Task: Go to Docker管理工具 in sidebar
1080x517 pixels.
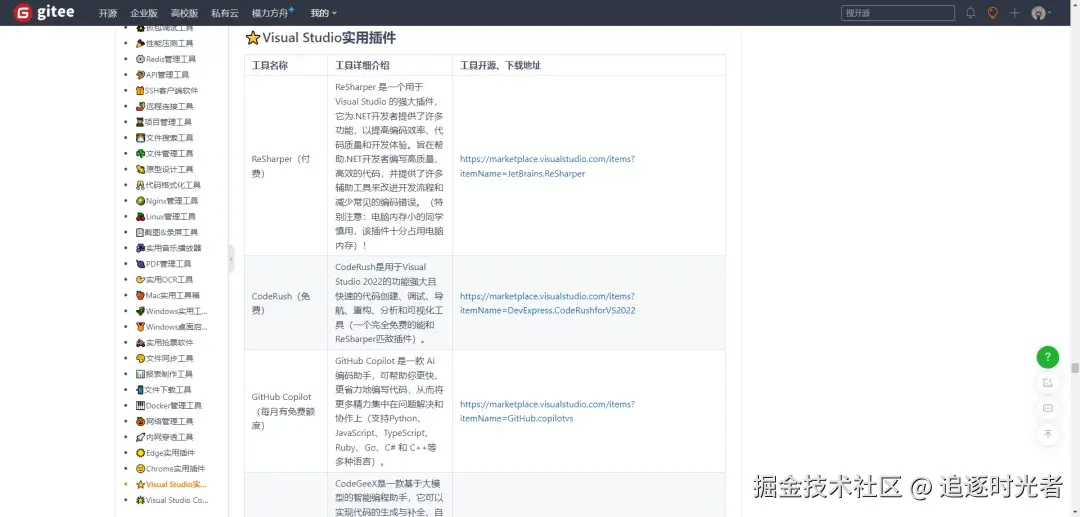Action: tap(169, 405)
